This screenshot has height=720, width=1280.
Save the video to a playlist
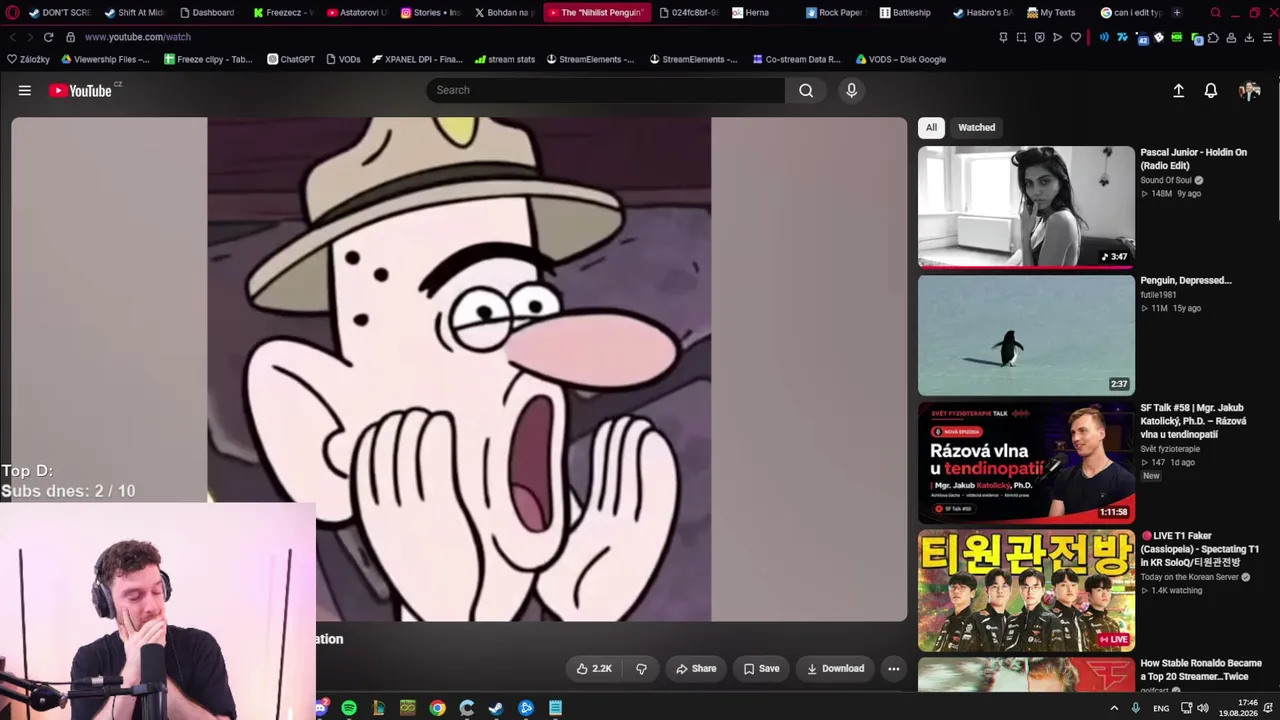tap(761, 669)
